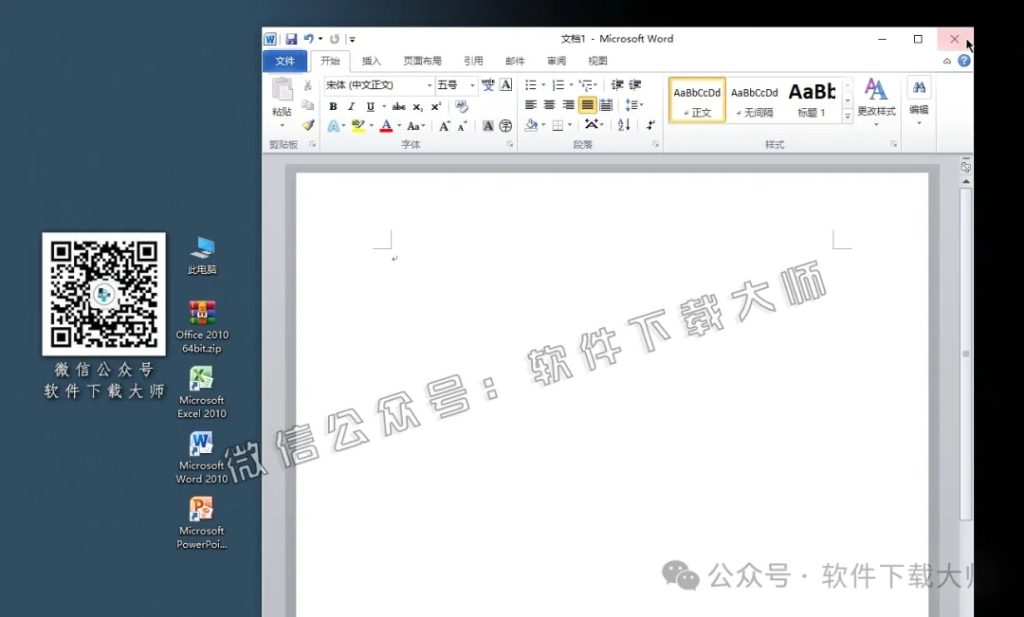The height and width of the screenshot is (617, 1024).
Task: Select the italic formatting icon
Action: (x=351, y=106)
